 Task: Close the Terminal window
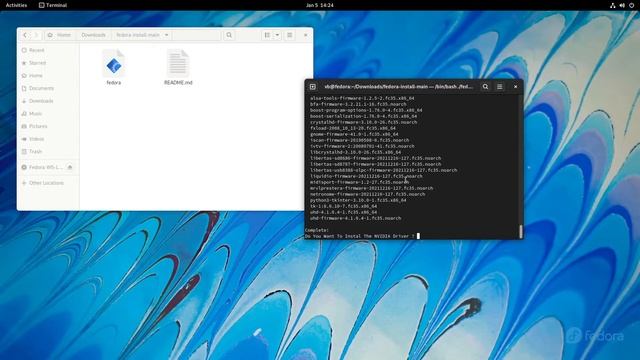click(516, 87)
